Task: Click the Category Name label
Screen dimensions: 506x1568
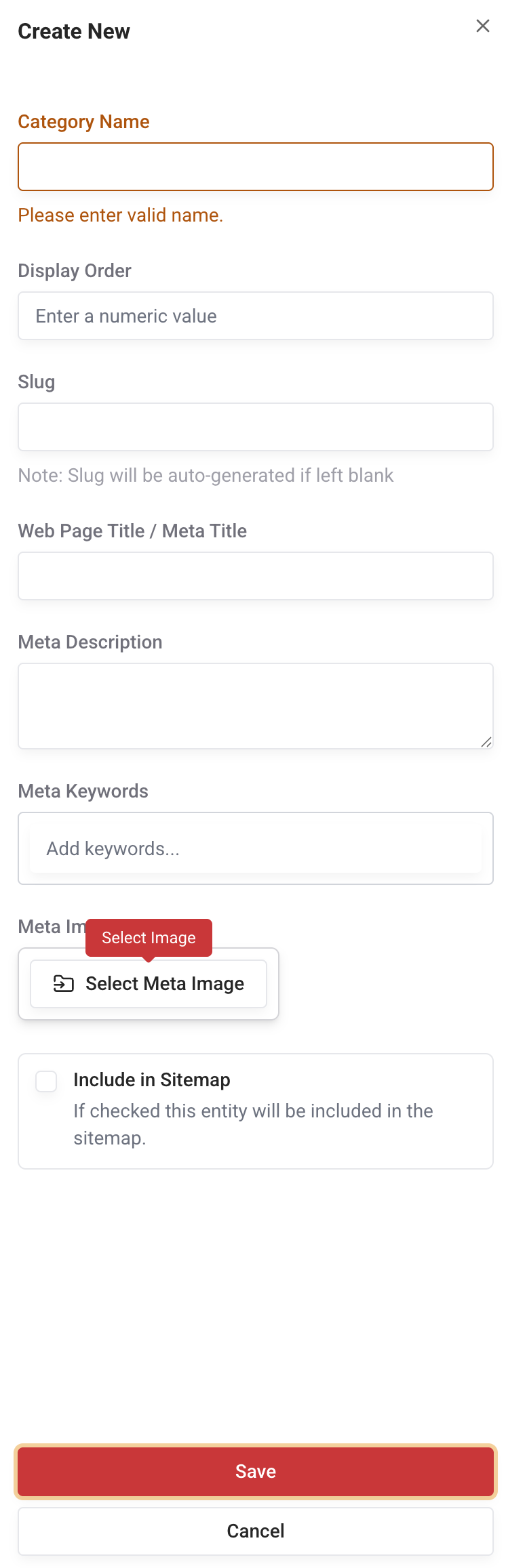Action: (83, 121)
